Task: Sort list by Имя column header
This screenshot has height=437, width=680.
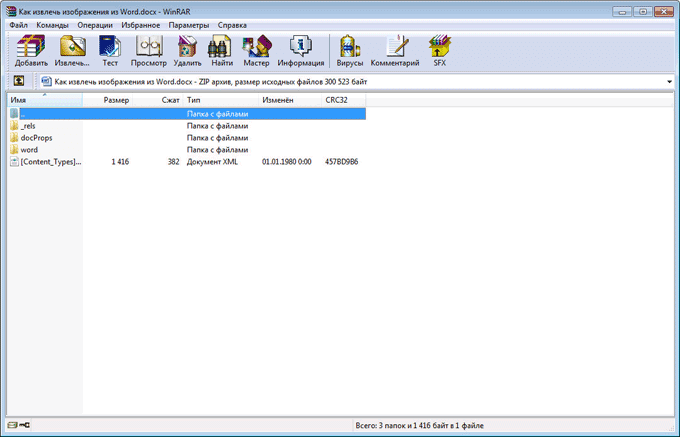Action: [x=45, y=100]
